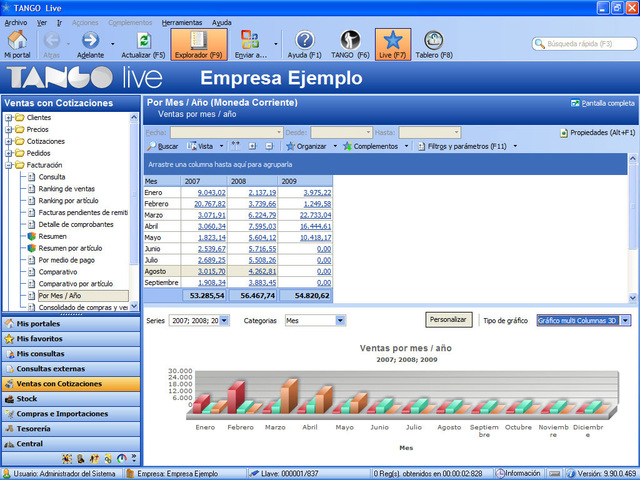
Task: Collapse the Facturación folder
Action: click(8, 165)
